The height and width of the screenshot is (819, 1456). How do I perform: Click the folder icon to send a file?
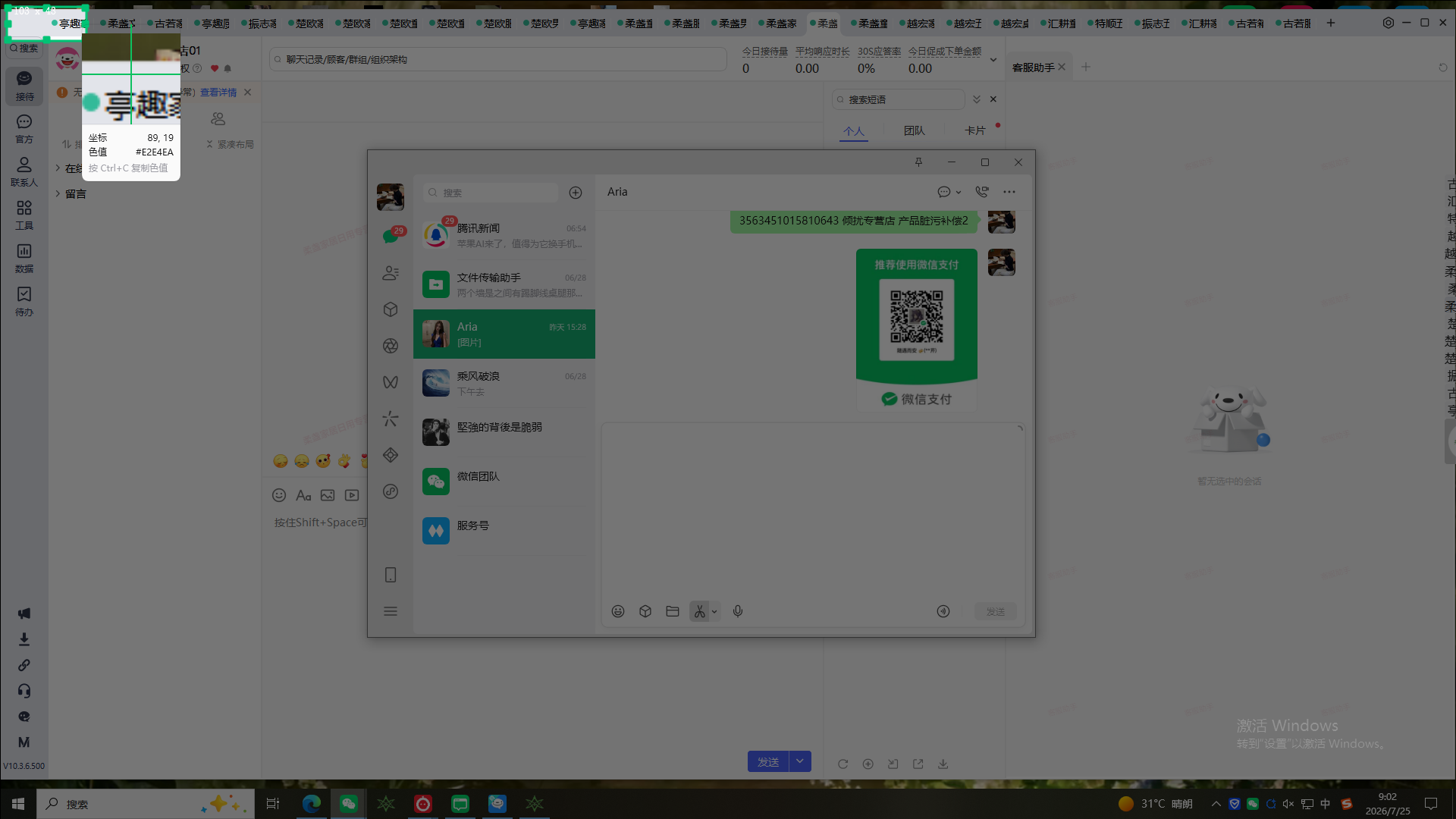[673, 611]
